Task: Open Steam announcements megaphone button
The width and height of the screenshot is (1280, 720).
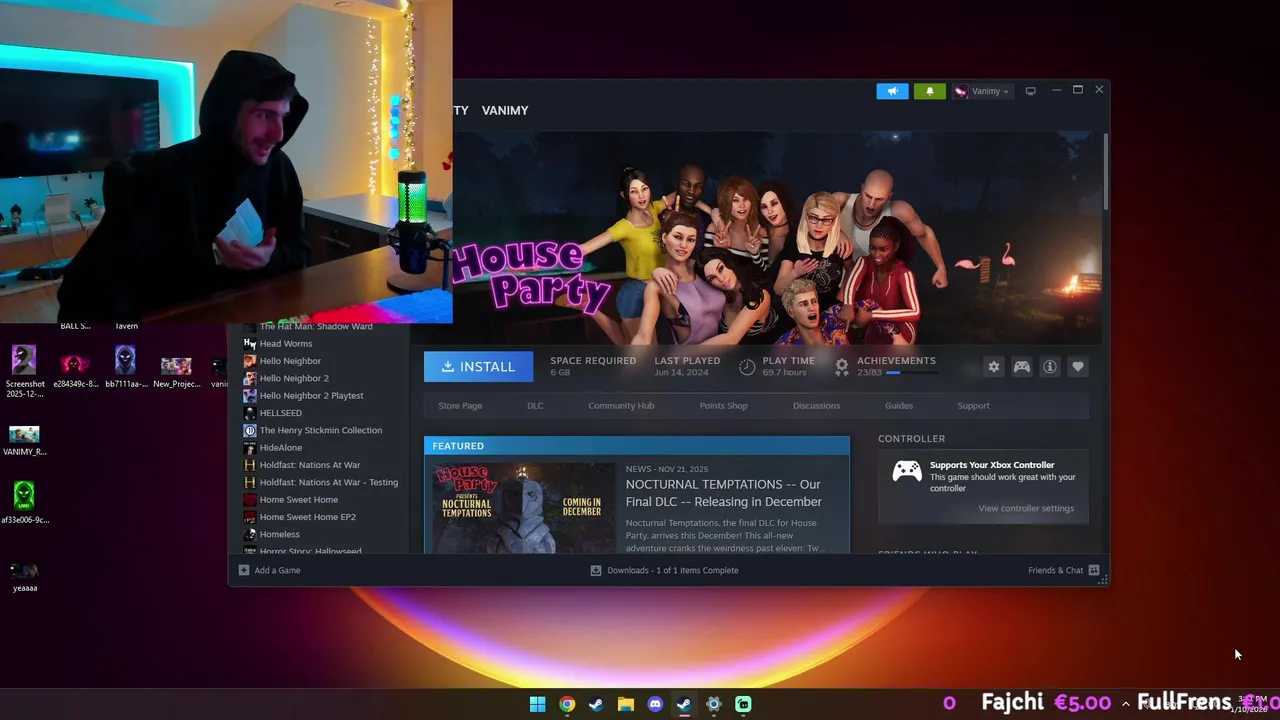Action: pyautogui.click(x=893, y=91)
